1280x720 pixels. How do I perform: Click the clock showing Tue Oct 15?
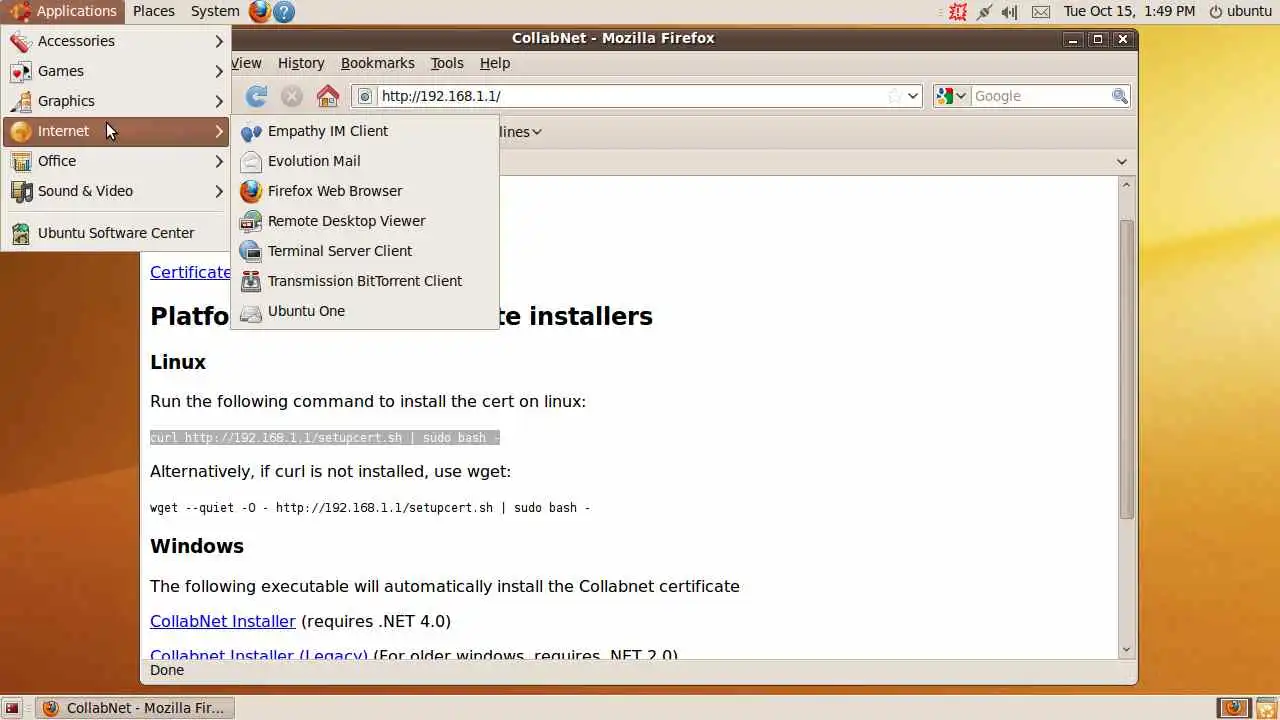pyautogui.click(x=1129, y=11)
